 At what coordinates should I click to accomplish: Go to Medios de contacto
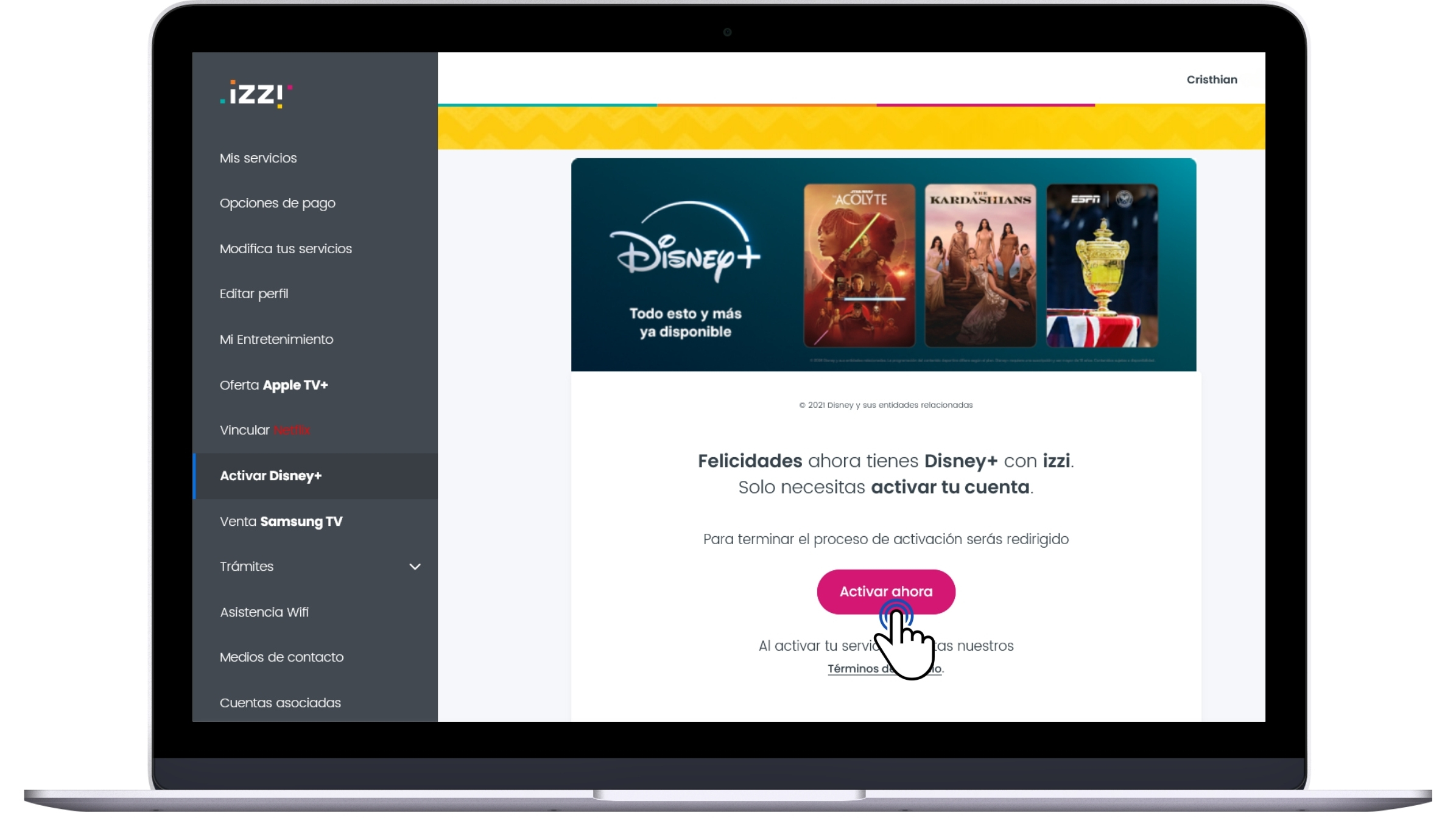click(x=281, y=657)
